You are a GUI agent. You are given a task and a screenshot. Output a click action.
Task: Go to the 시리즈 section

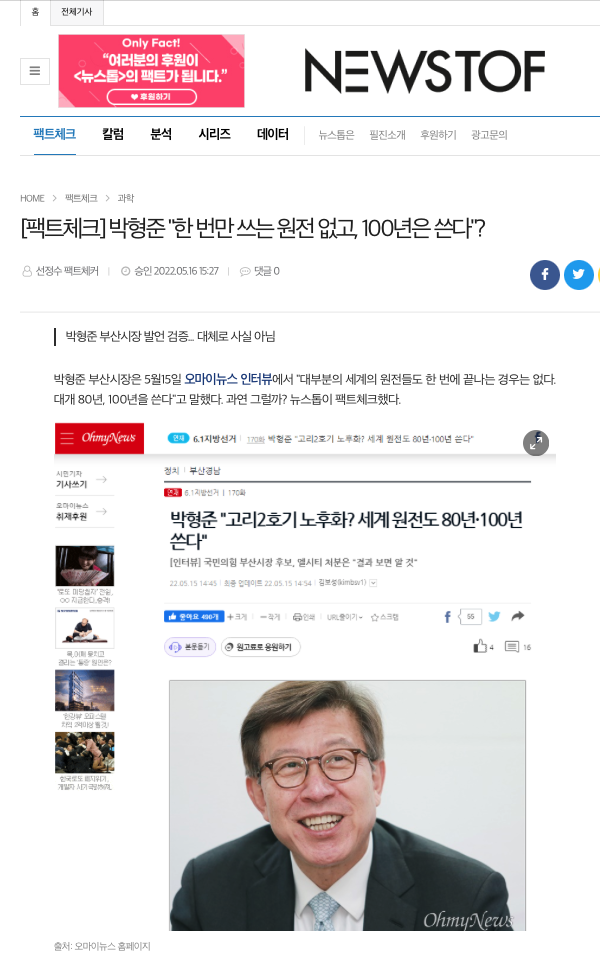point(214,134)
